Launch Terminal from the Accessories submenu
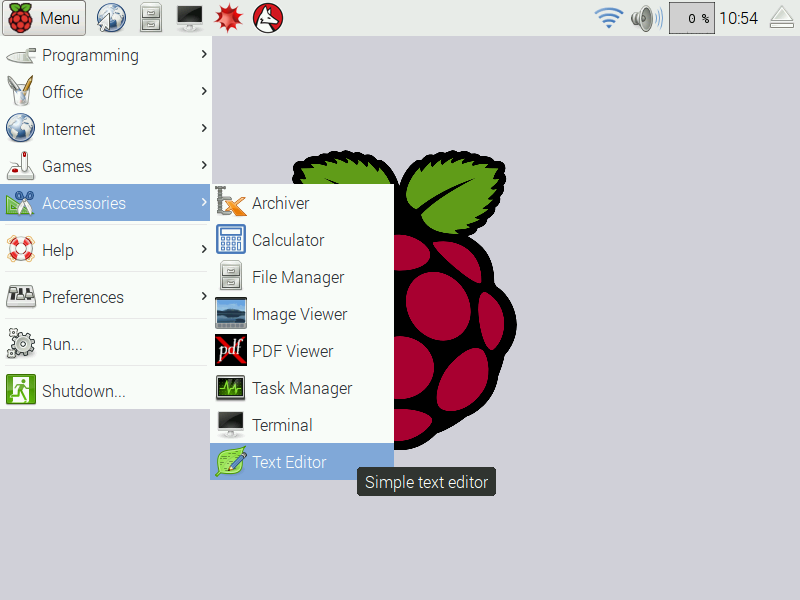Image resolution: width=800 pixels, height=600 pixels. (x=302, y=424)
